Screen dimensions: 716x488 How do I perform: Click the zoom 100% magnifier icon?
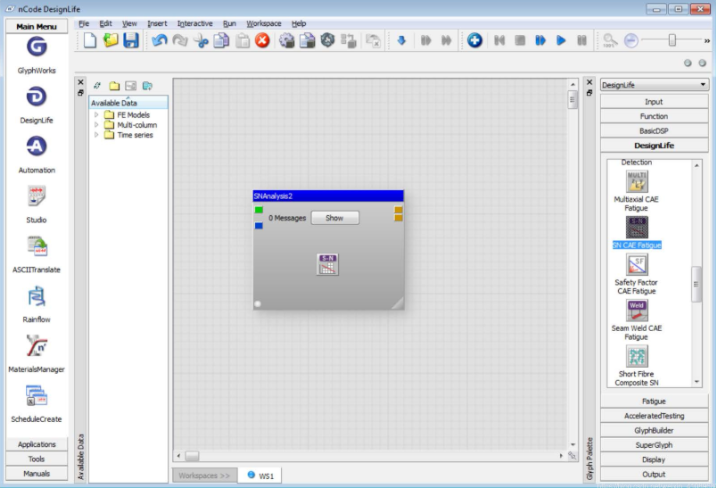pyautogui.click(x=610, y=41)
